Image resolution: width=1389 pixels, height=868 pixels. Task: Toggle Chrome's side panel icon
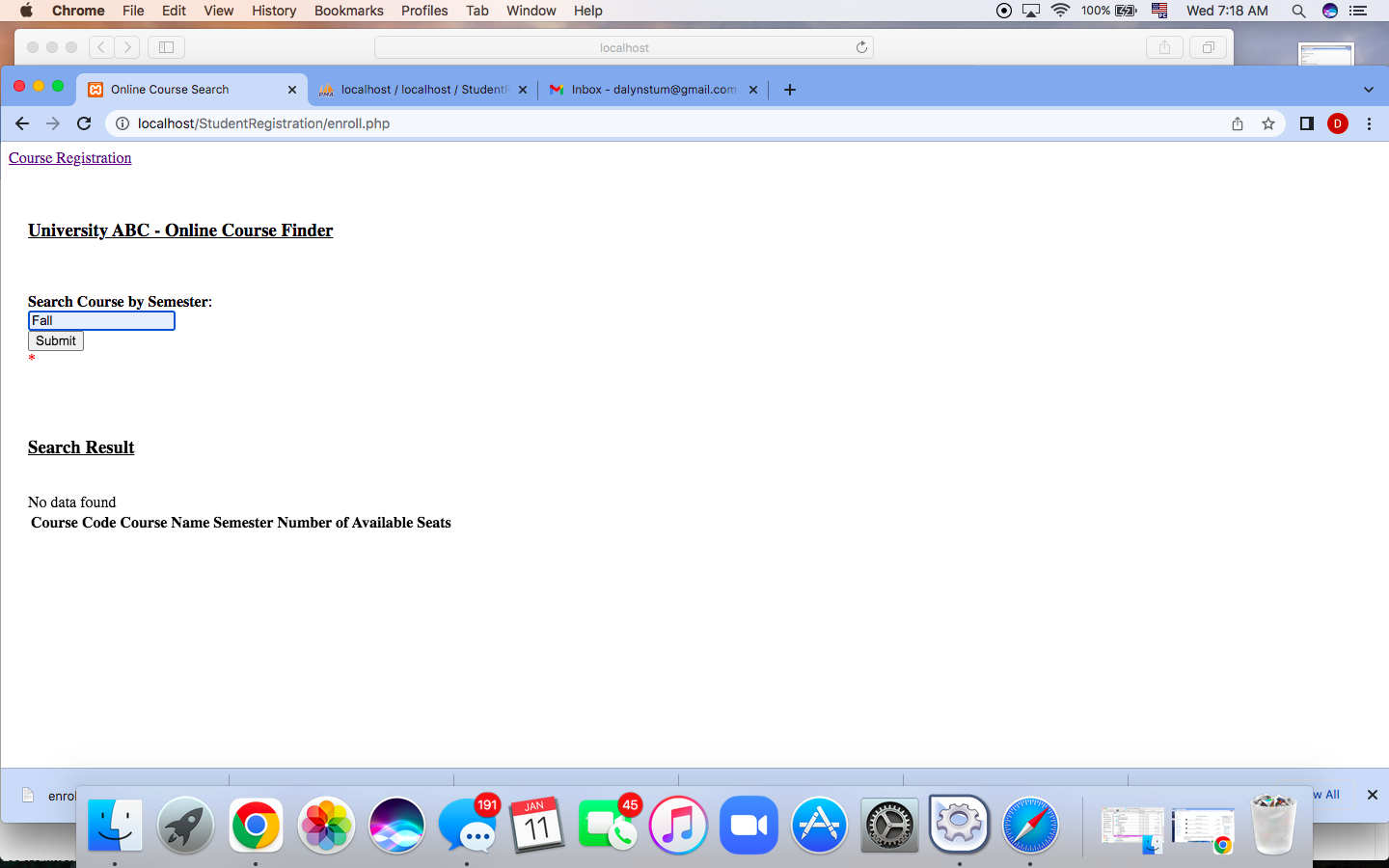point(1306,123)
